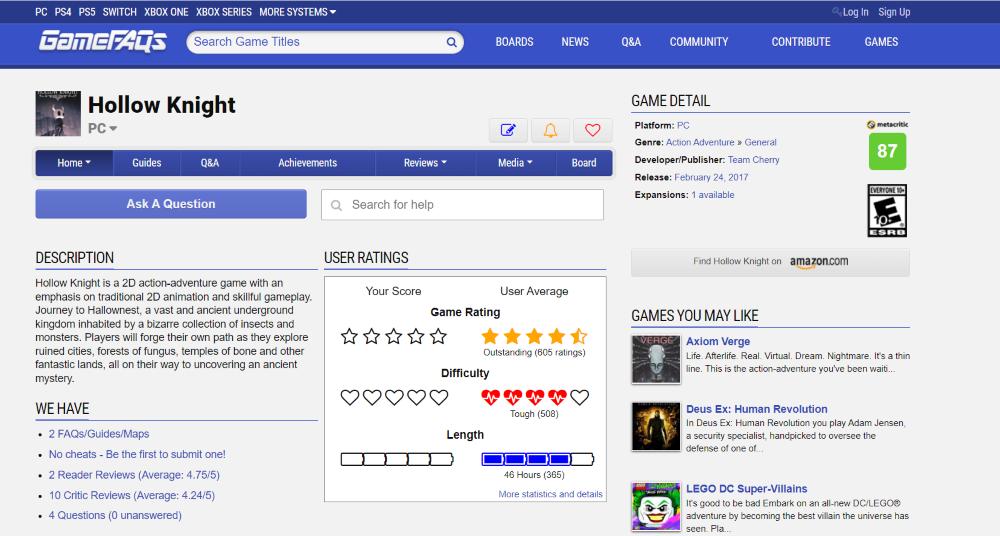
Task: Open the 2 Reader Reviews link
Action: [x=134, y=475]
